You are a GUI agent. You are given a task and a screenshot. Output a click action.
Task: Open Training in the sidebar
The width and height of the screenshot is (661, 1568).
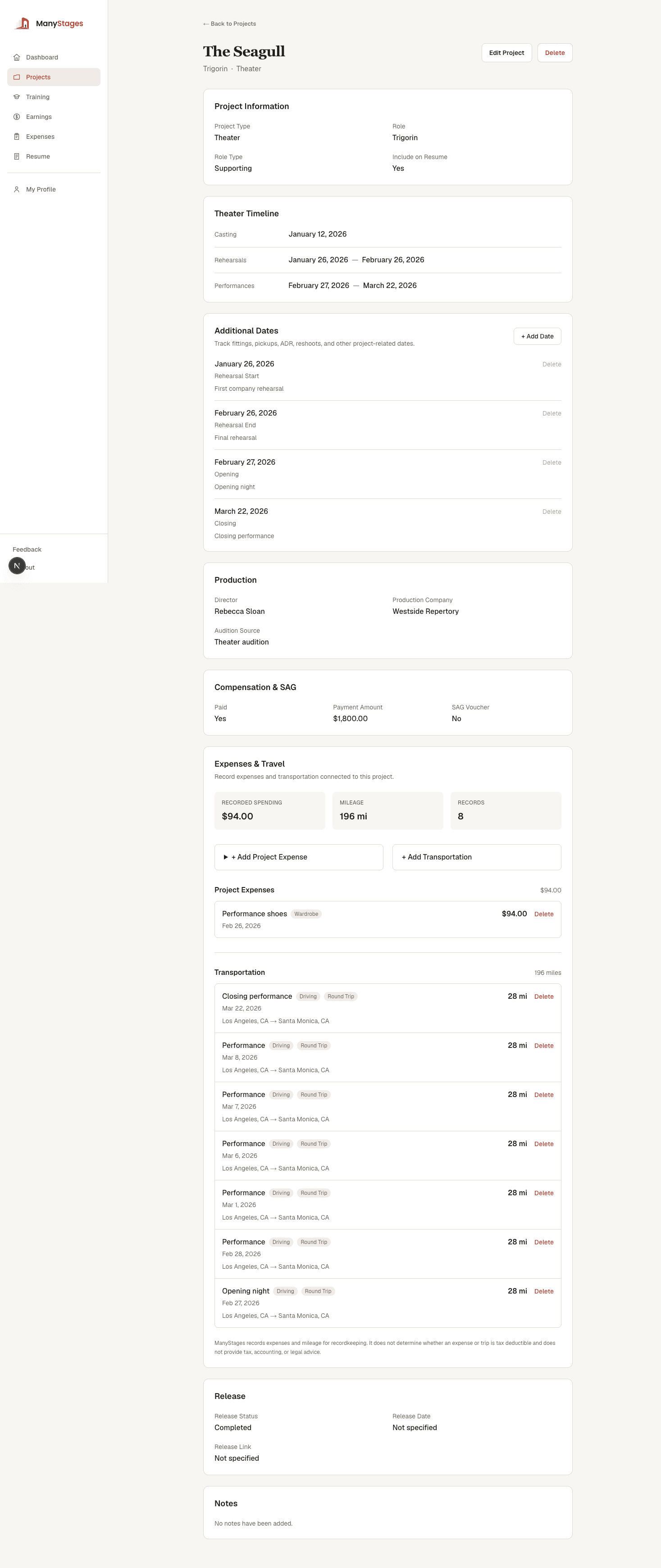54,97
